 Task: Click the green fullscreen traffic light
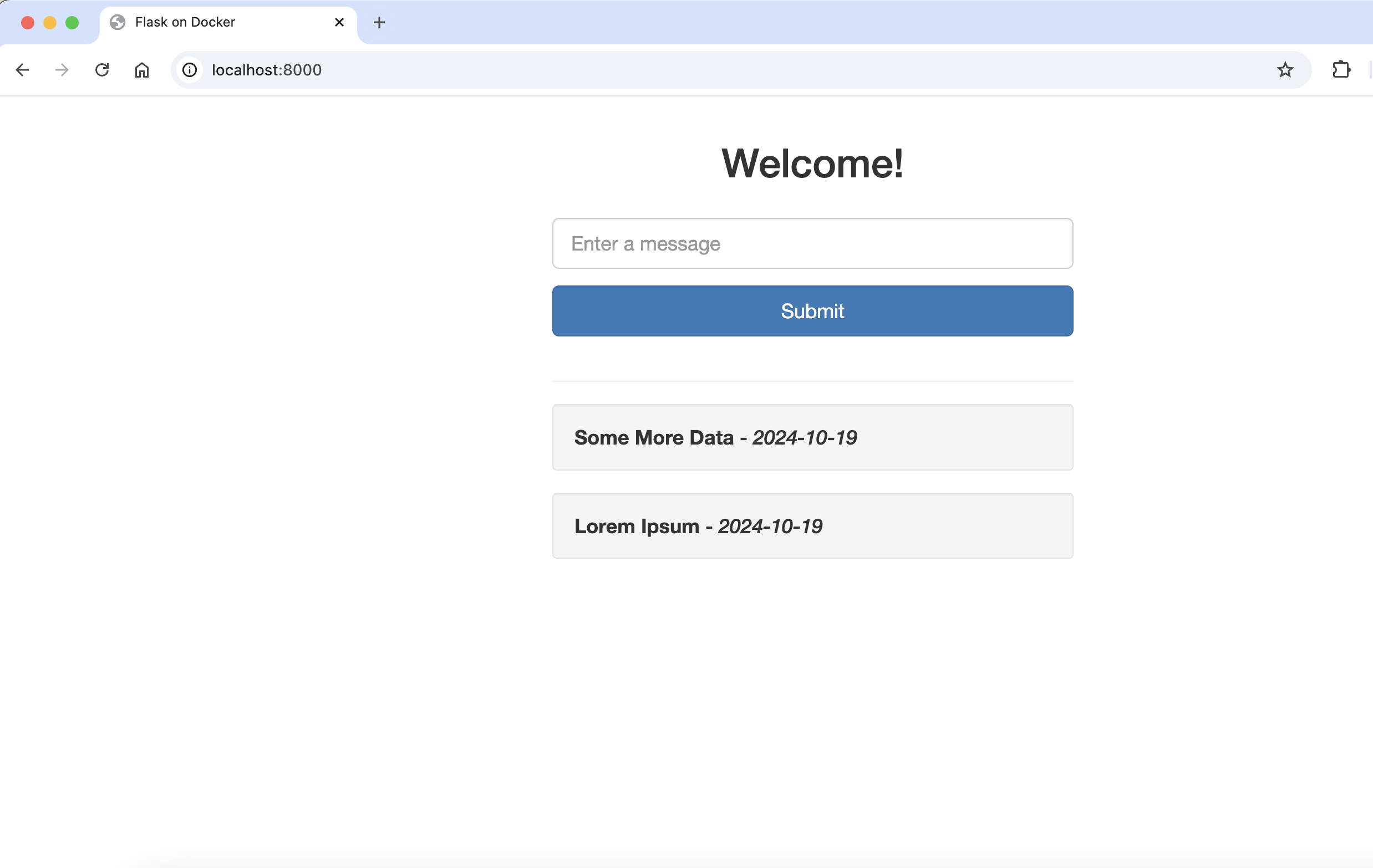click(73, 22)
